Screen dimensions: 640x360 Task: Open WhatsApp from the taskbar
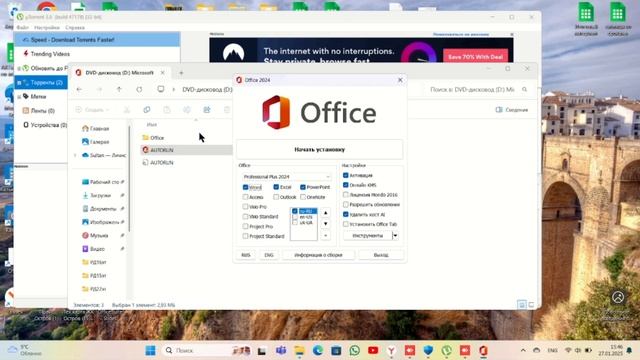[355, 350]
